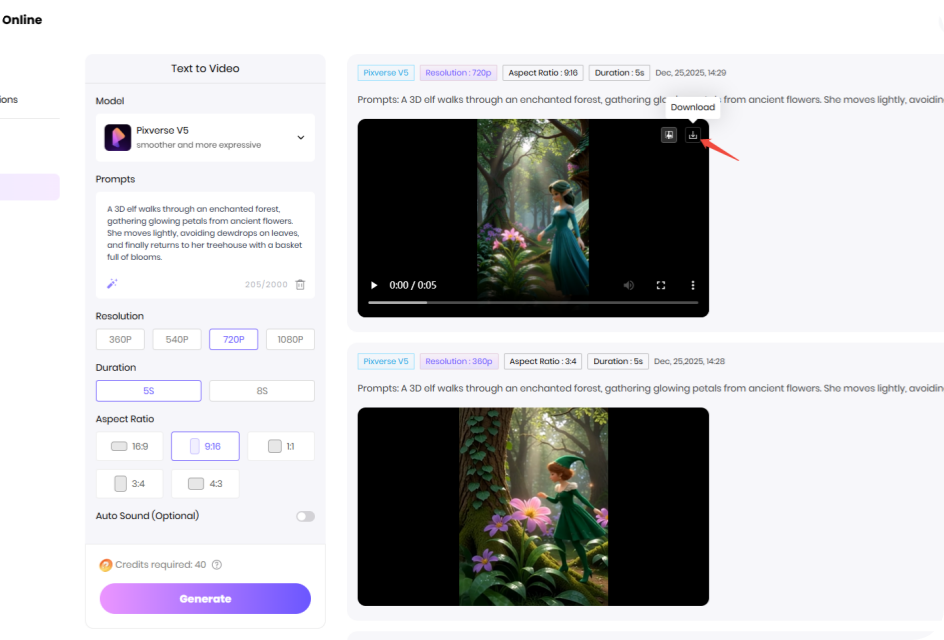Screen dimensions: 944x640
Task: Enter fullscreen on the first video
Action: click(x=661, y=285)
